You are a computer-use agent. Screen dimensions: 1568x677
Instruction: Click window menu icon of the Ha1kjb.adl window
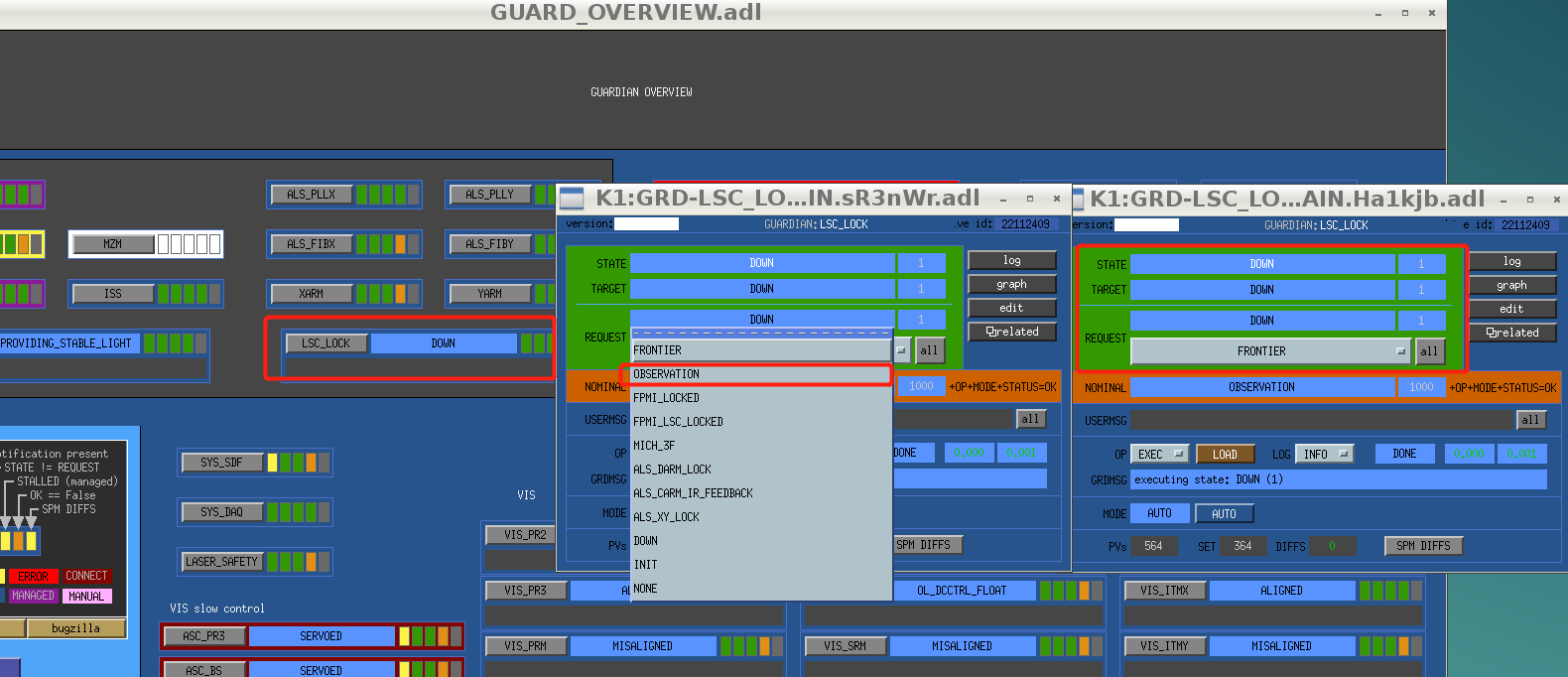pos(1079,200)
